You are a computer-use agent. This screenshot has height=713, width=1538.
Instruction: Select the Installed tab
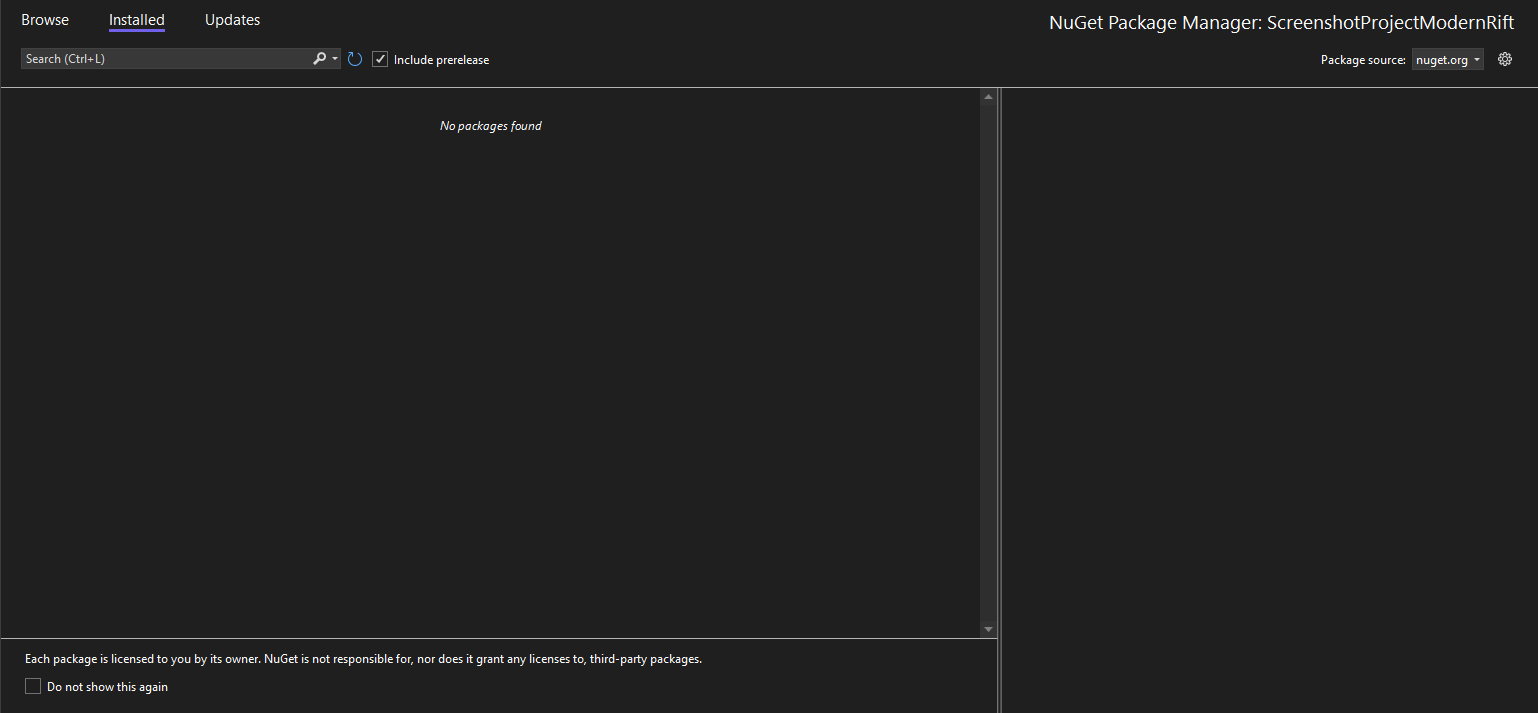point(137,20)
